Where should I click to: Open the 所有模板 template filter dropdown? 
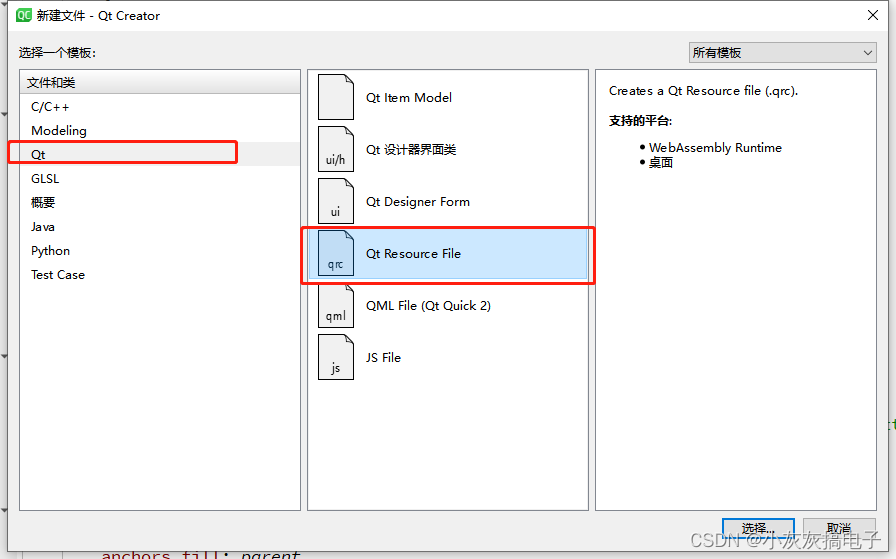782,53
